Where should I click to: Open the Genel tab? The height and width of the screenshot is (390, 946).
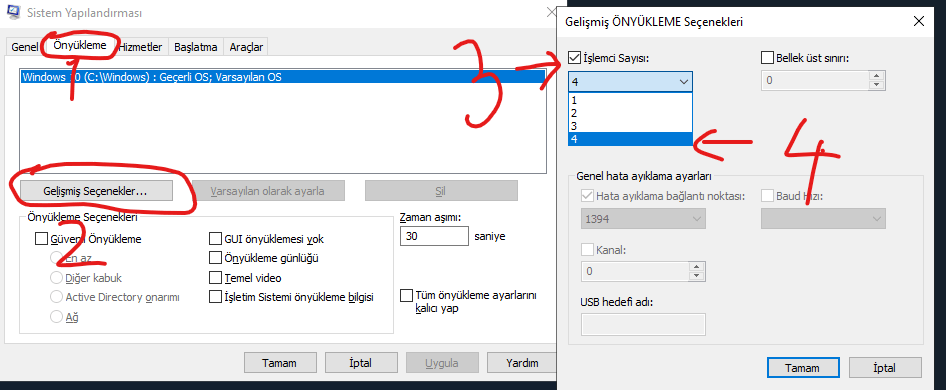25,46
